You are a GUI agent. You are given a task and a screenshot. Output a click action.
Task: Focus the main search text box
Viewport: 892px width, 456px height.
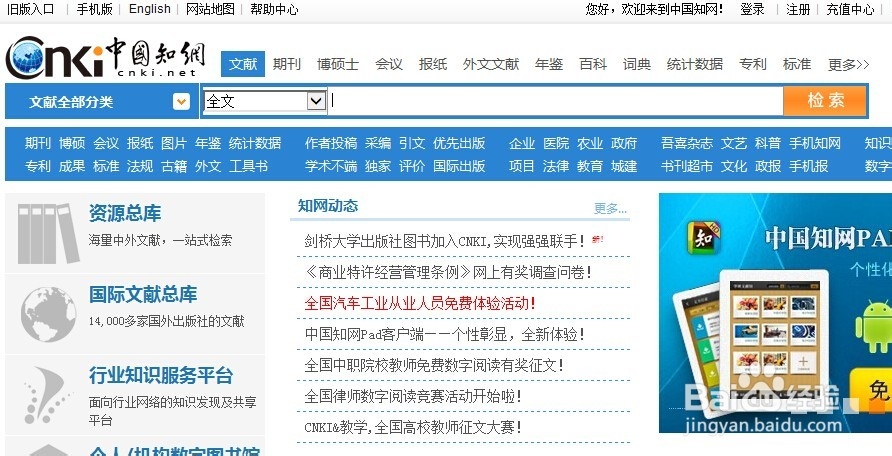tap(555, 101)
